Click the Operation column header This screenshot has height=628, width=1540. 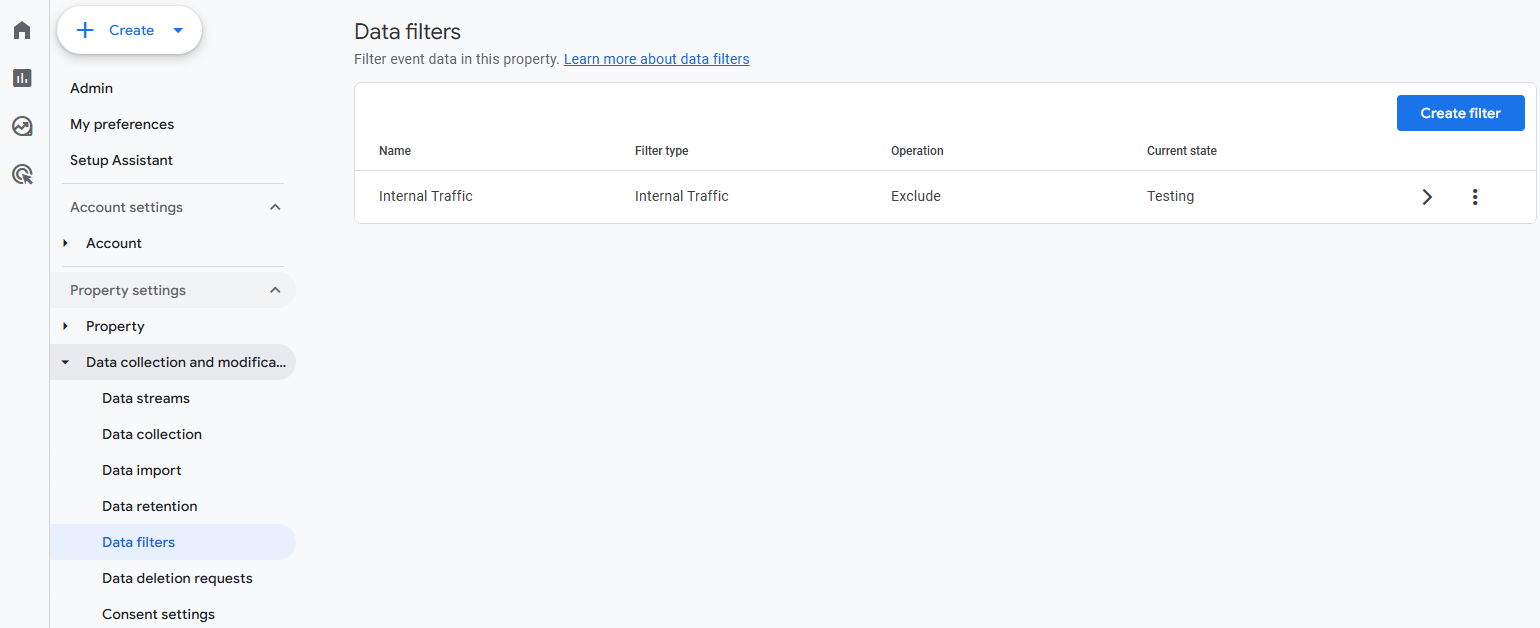[917, 151]
